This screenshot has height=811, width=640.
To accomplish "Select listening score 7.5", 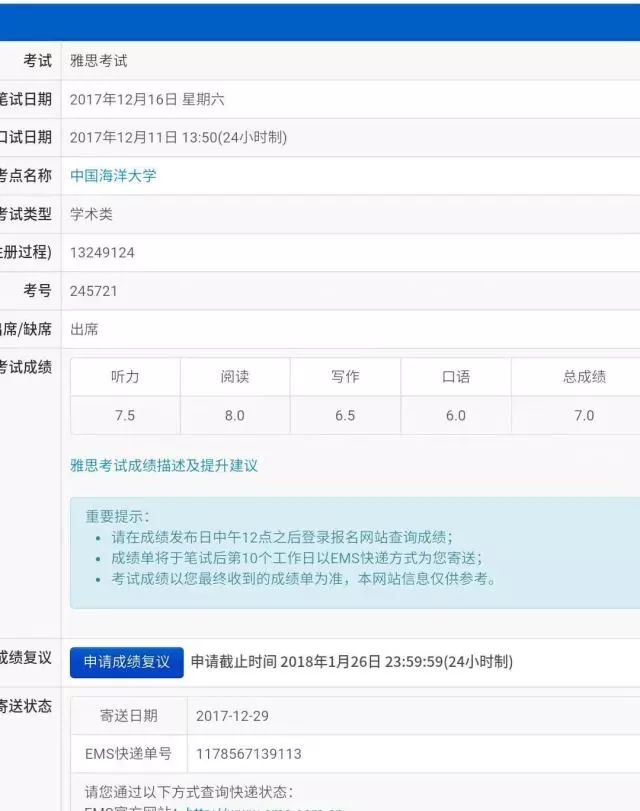I will click(125, 415).
